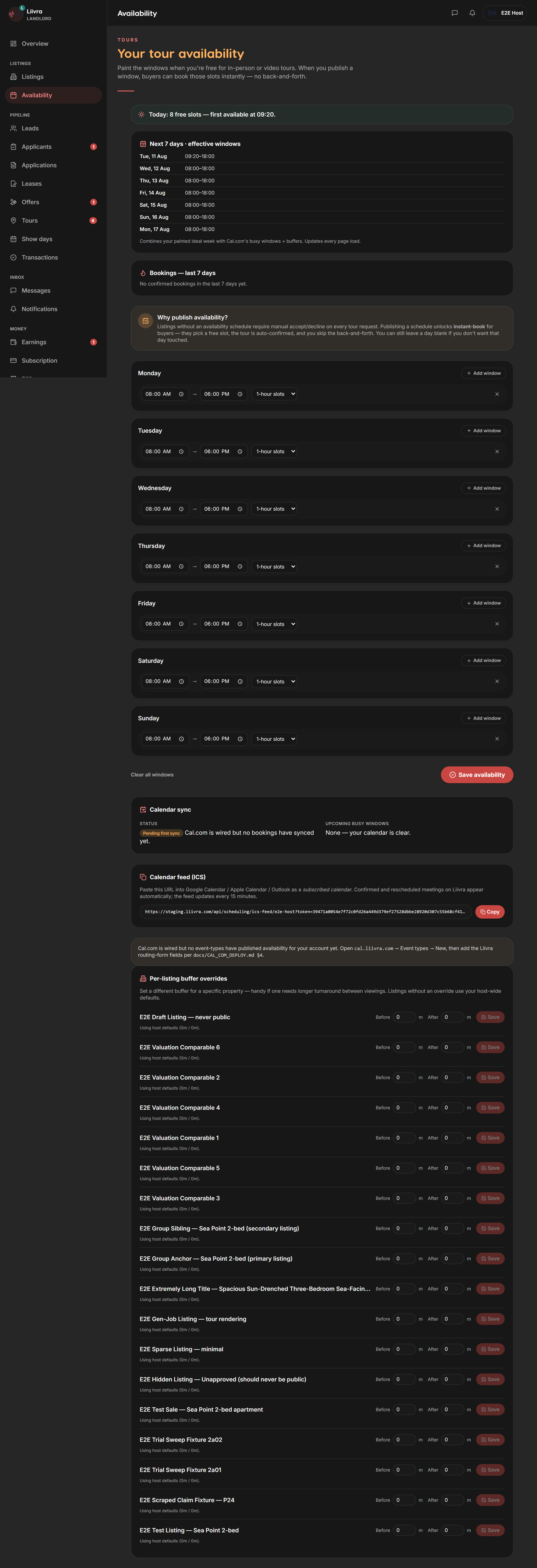Add window for Monday

click(484, 373)
